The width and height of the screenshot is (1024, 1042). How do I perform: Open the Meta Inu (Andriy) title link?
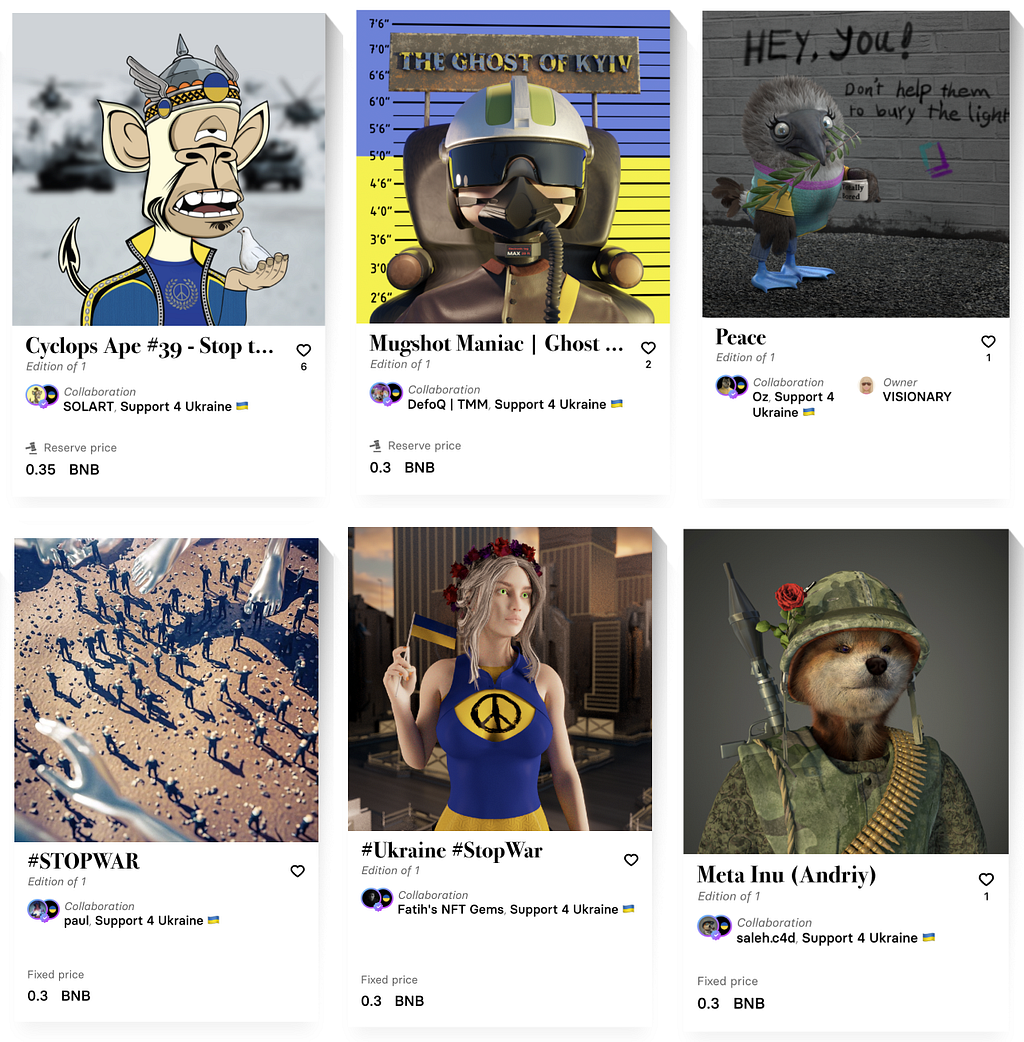pos(786,875)
